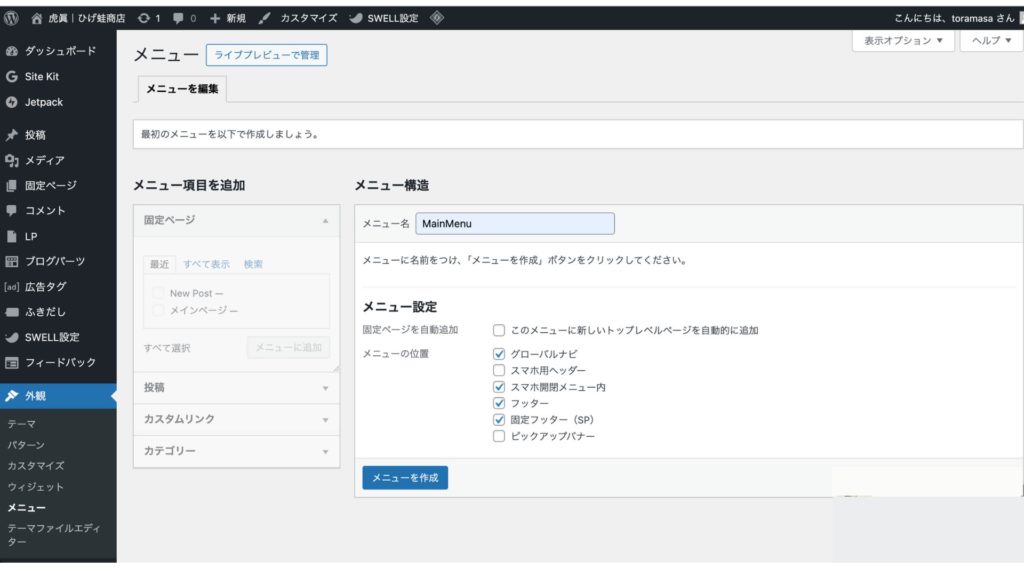Select the Jetpack icon in the sidebar
Screen dimensions: 1024x576
12,102
